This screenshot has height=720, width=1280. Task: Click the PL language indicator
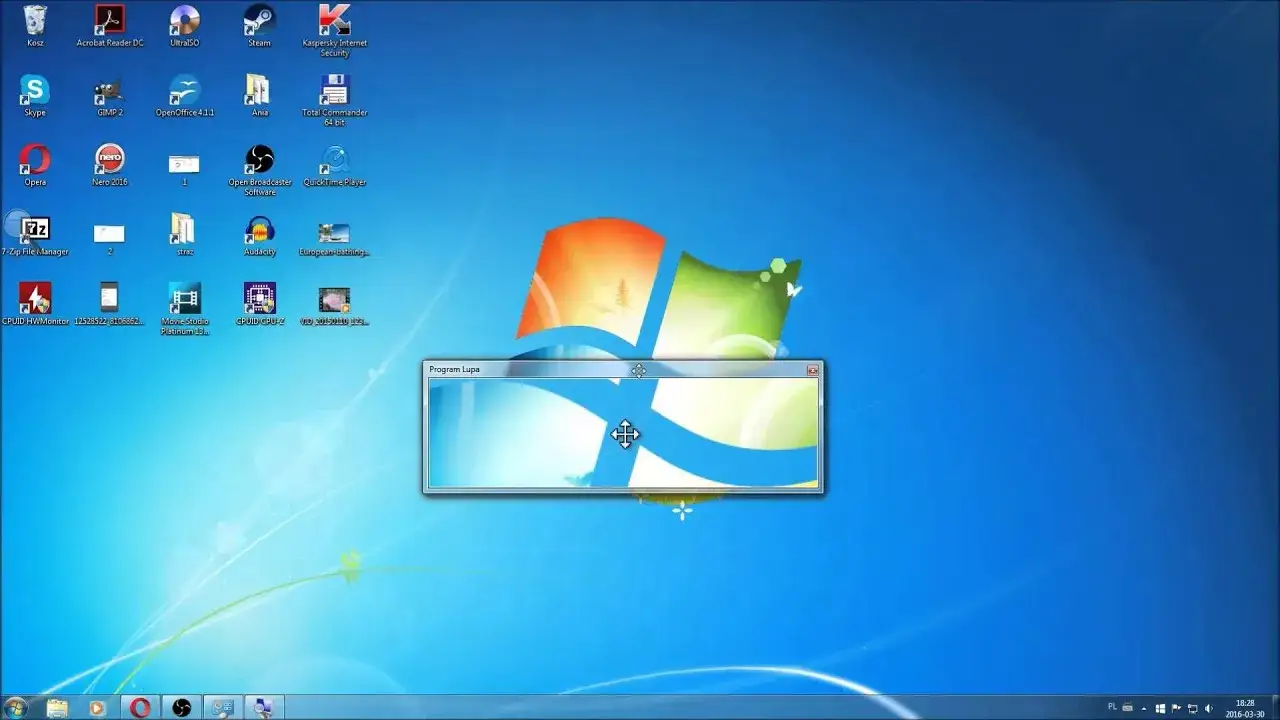coord(1112,707)
